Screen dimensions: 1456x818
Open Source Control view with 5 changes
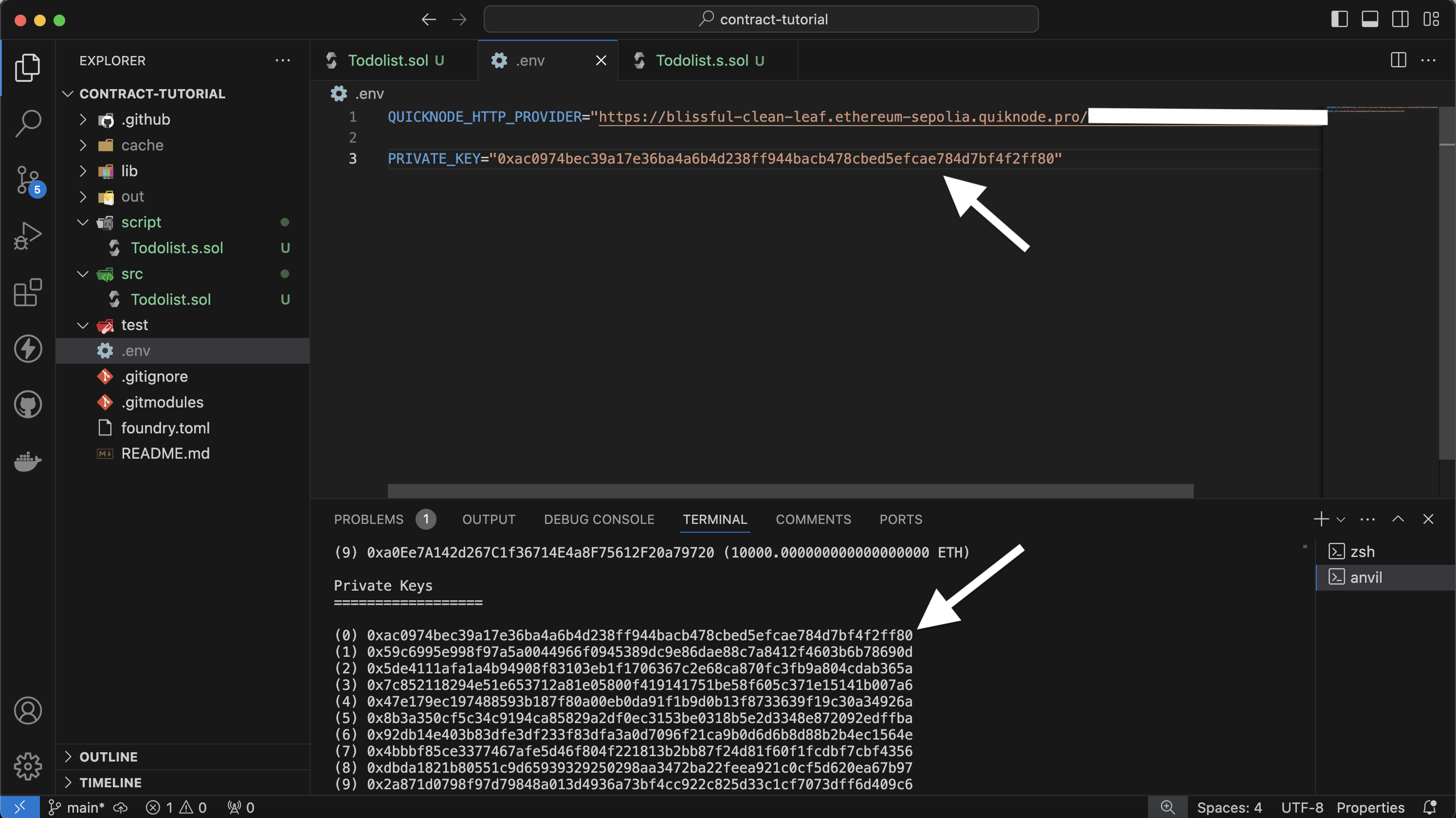pyautogui.click(x=28, y=180)
